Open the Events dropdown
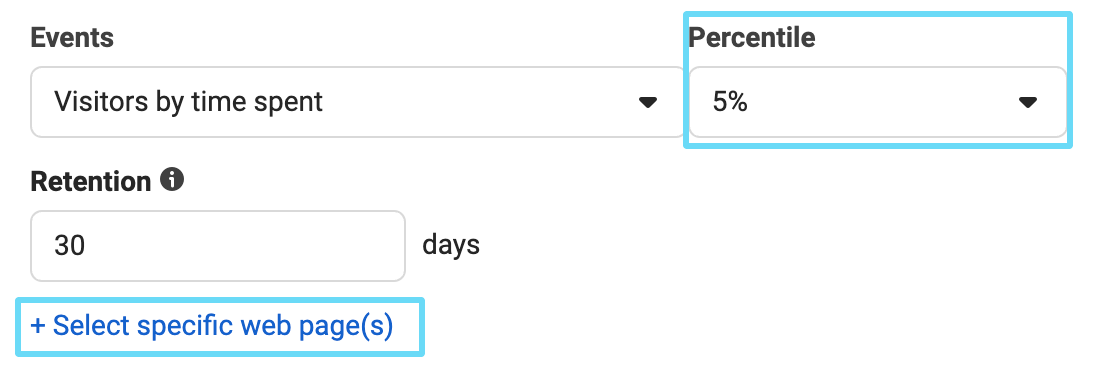 click(x=358, y=102)
